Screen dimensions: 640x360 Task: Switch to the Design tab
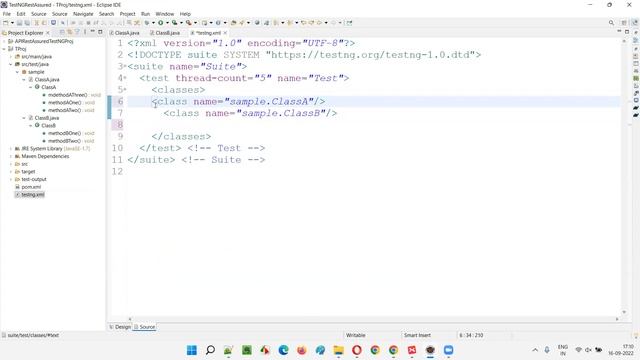click(x=120, y=327)
